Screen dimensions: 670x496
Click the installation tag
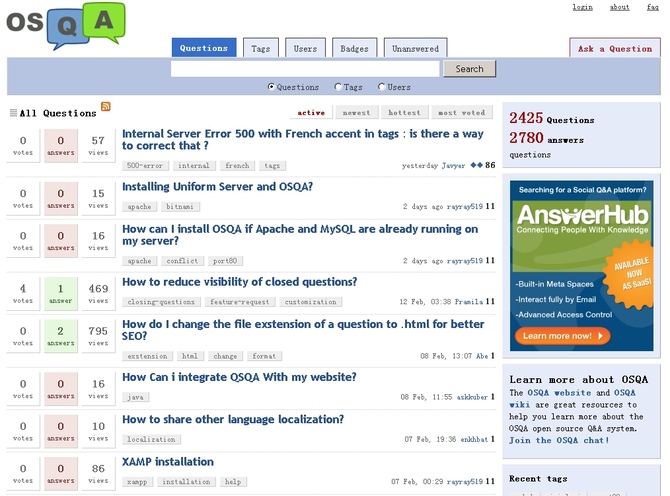point(186,481)
